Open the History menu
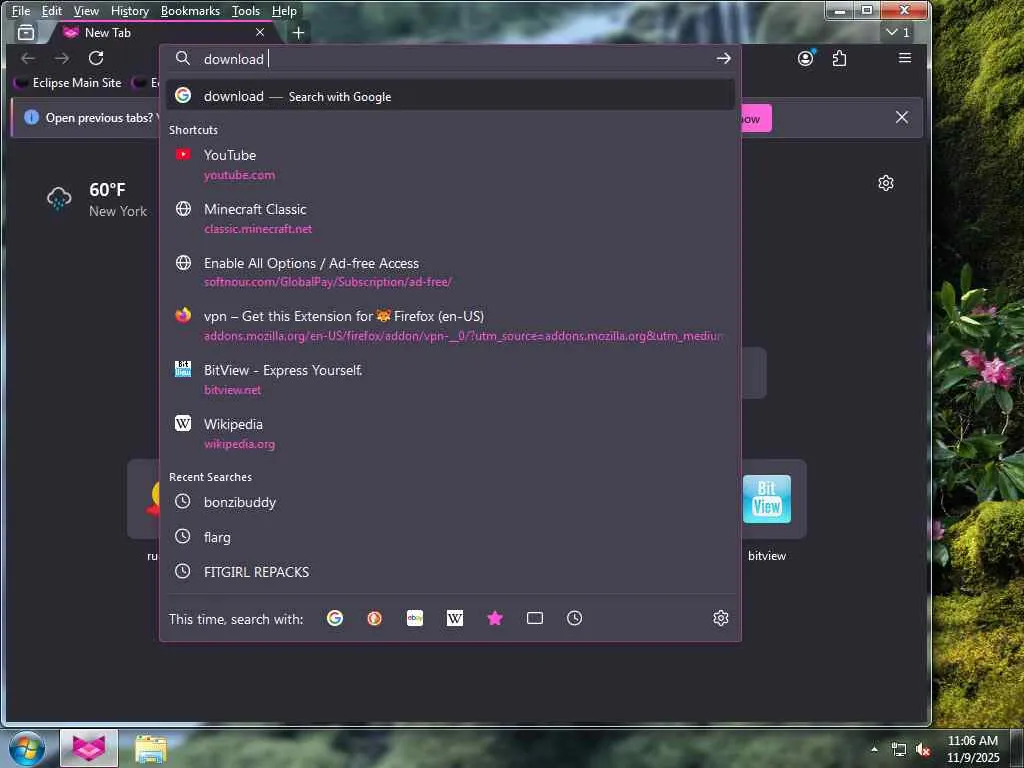This screenshot has height=768, width=1024. coord(130,10)
